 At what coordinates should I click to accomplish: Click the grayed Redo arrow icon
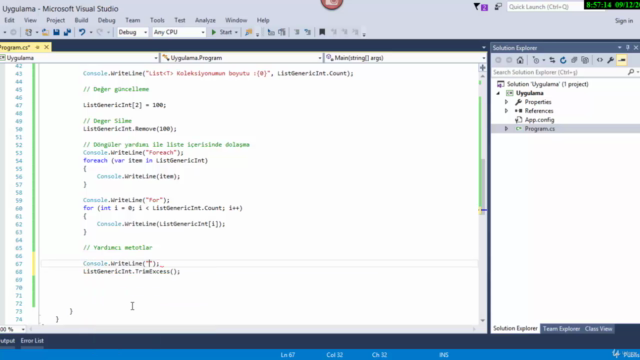click(100, 32)
